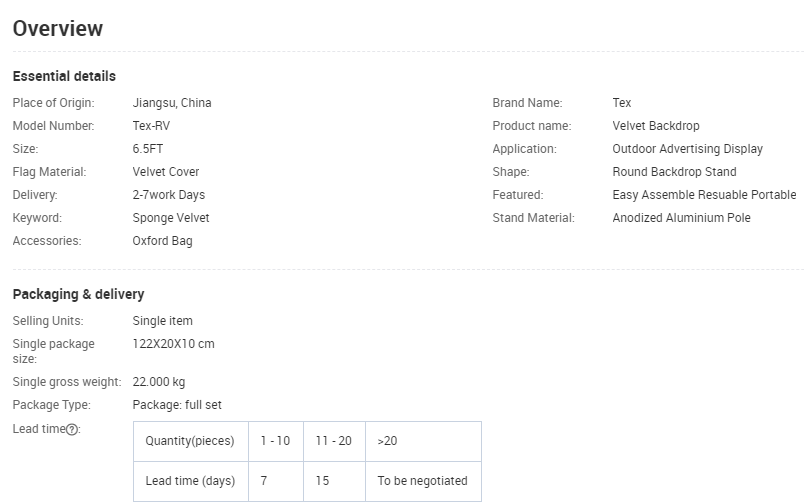Viewport: 804px width, 504px height.
Task: Click the Lead time help question-mark icon
Action: (72, 429)
